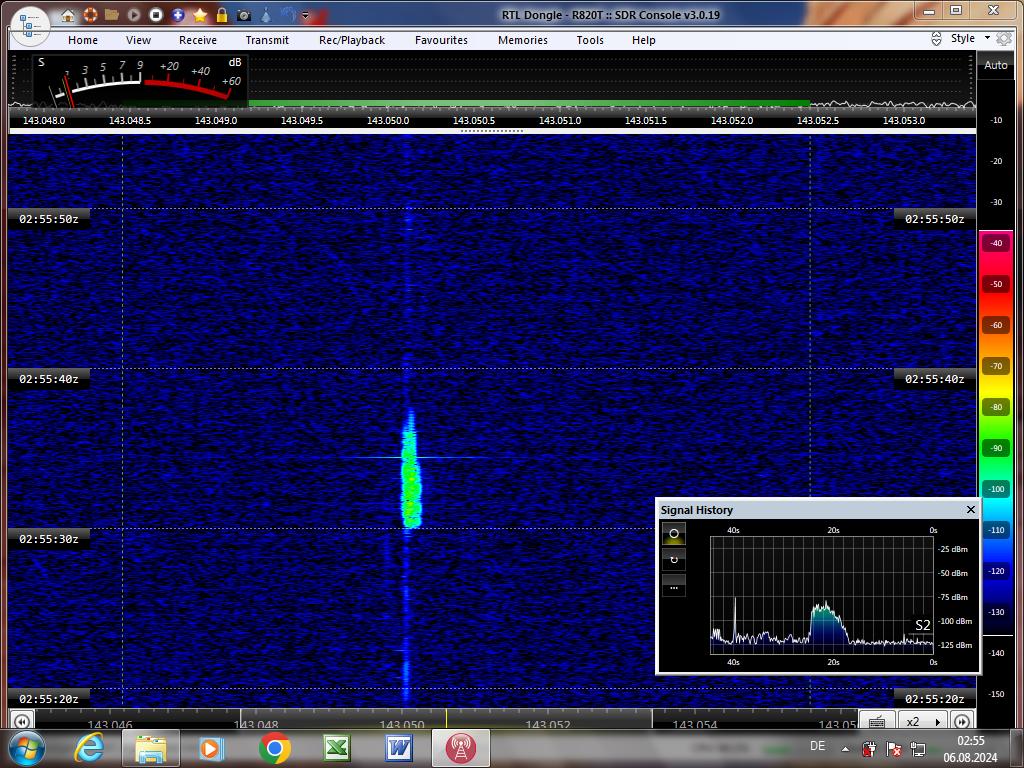Click the S-meter signal gauge
The width and height of the screenshot is (1024, 768).
140,81
